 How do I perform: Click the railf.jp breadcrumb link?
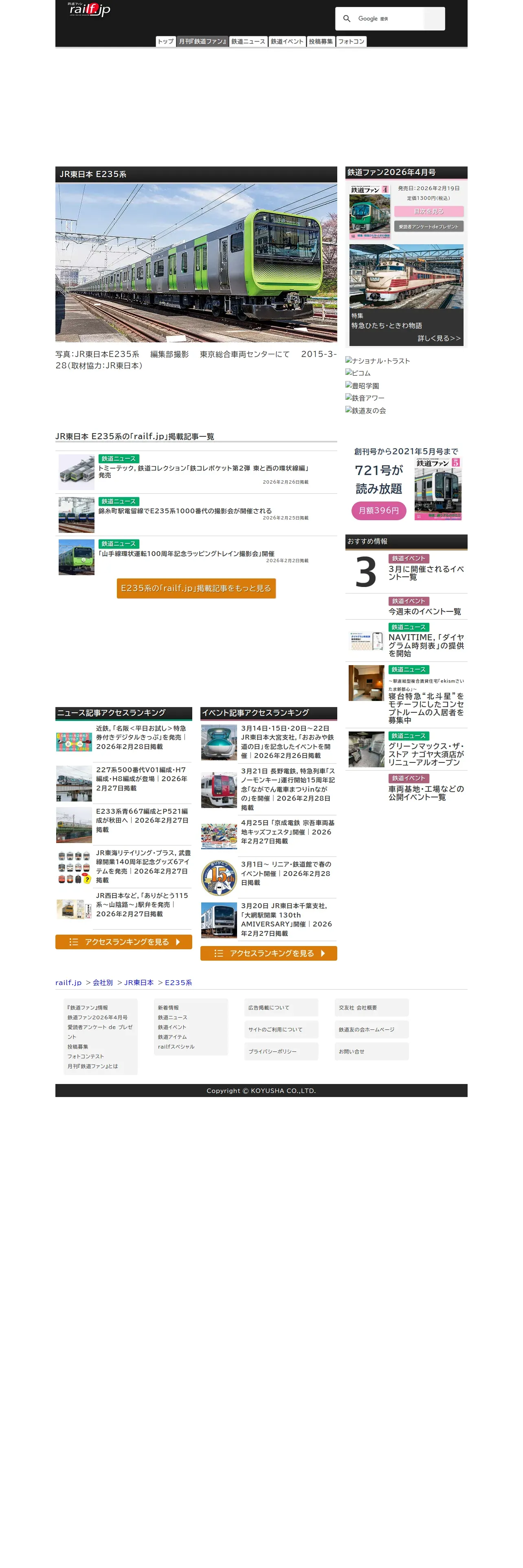coord(68,982)
